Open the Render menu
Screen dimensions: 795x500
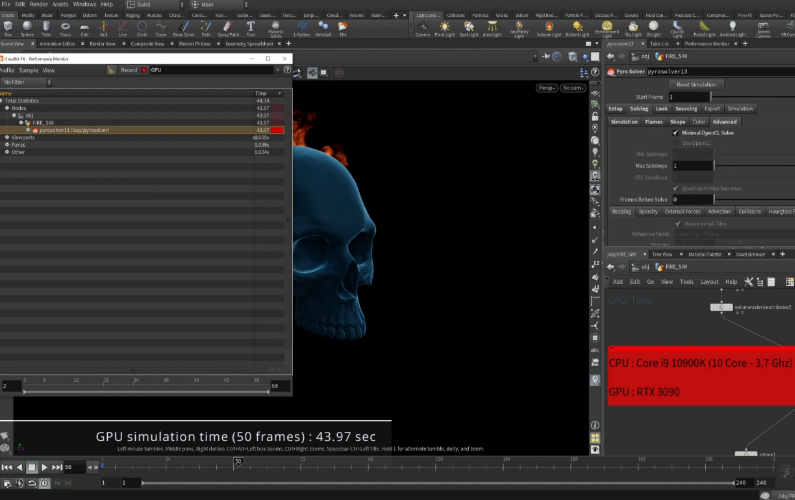coord(37,4)
